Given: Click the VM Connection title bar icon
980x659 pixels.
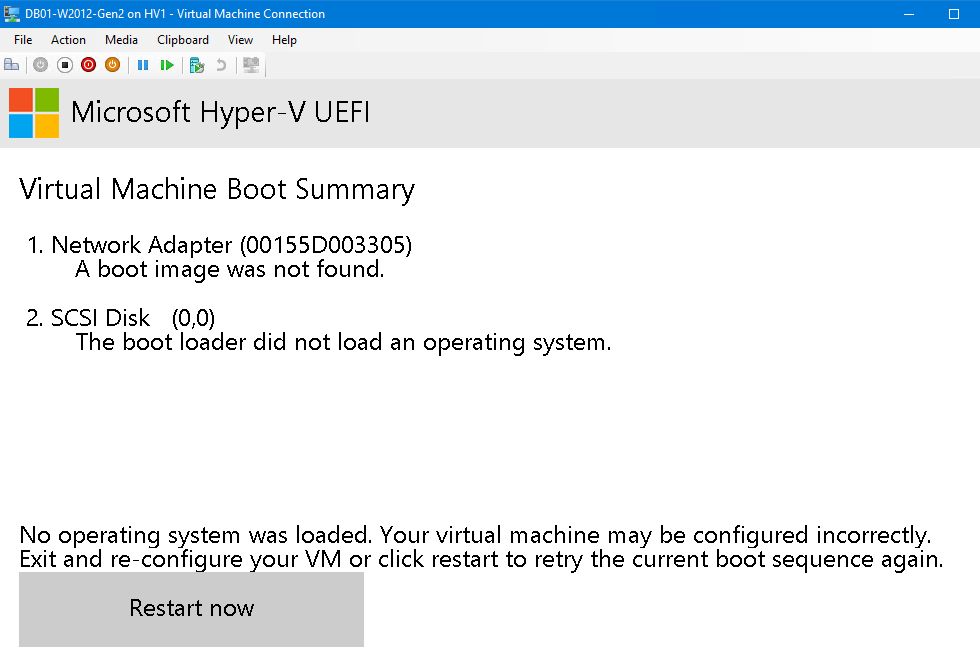Looking at the screenshot, I should point(11,14).
